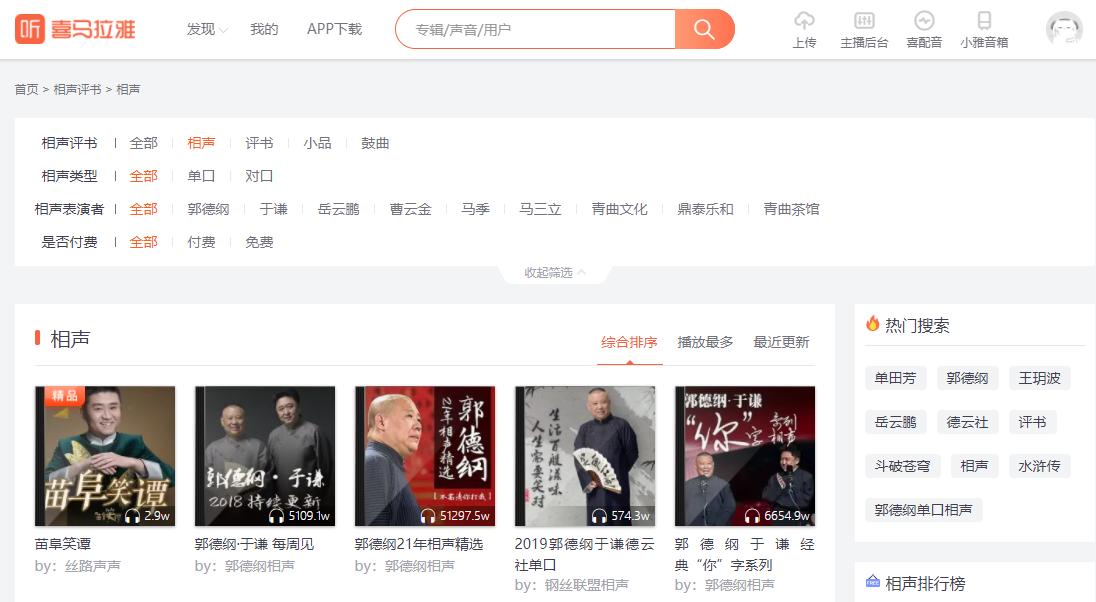1096x602 pixels.
Task: Open author 丝路声声 page
Action: coord(93,566)
